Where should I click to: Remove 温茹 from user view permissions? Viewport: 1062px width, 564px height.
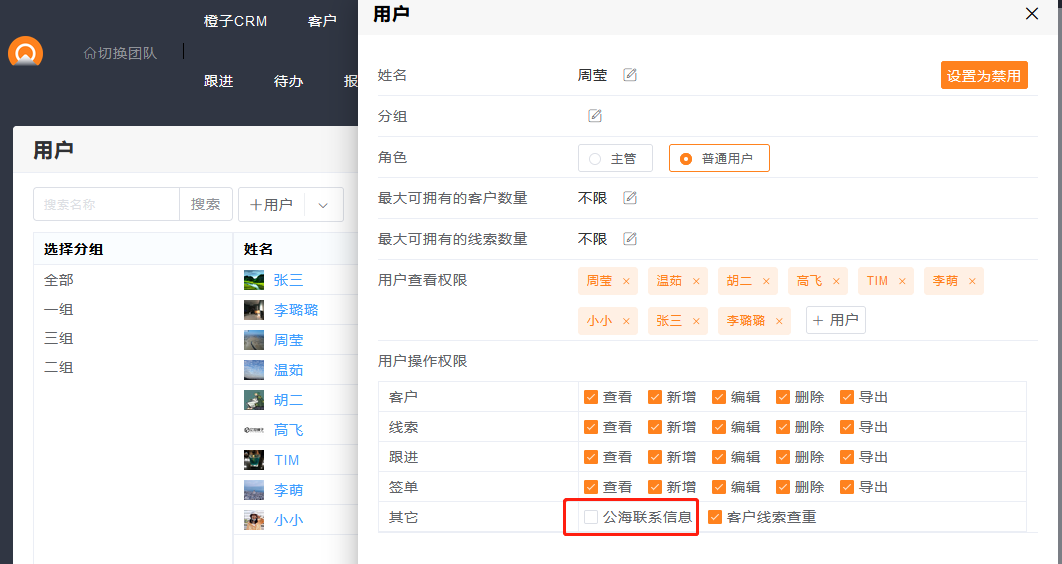tap(696, 281)
